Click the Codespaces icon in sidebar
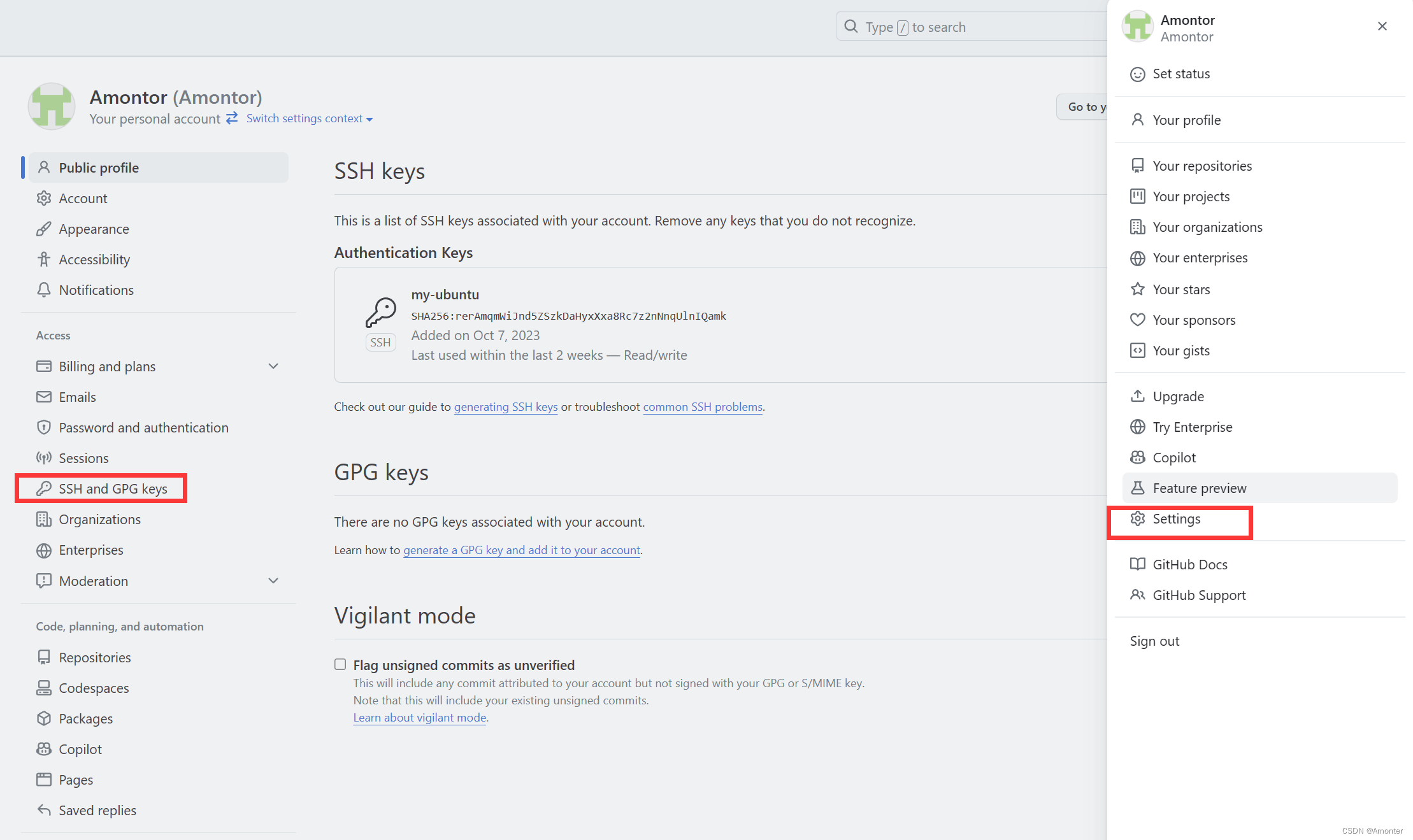This screenshot has width=1413, height=840. 44,688
